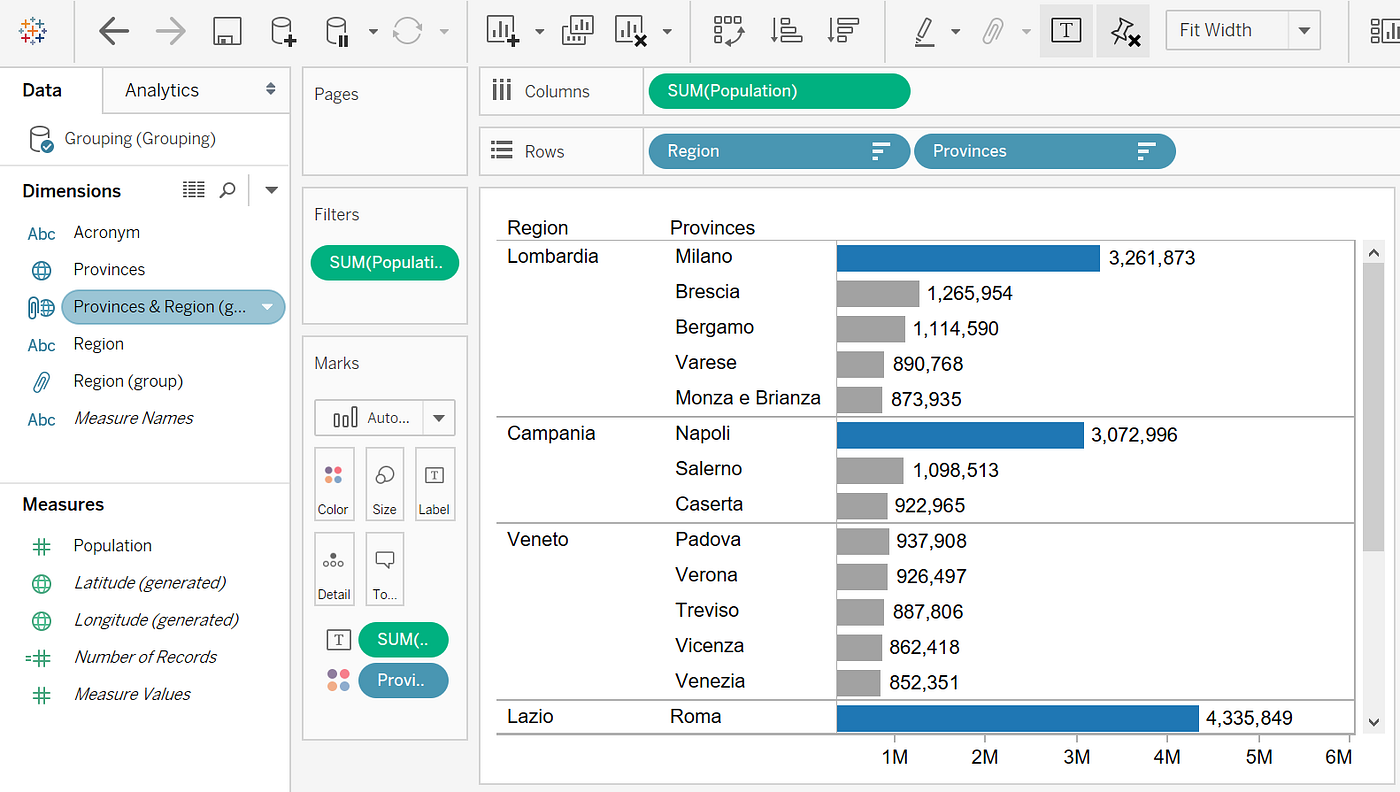The image size is (1400, 792).
Task: Save the workbook using the save icon
Action: pyautogui.click(x=227, y=30)
